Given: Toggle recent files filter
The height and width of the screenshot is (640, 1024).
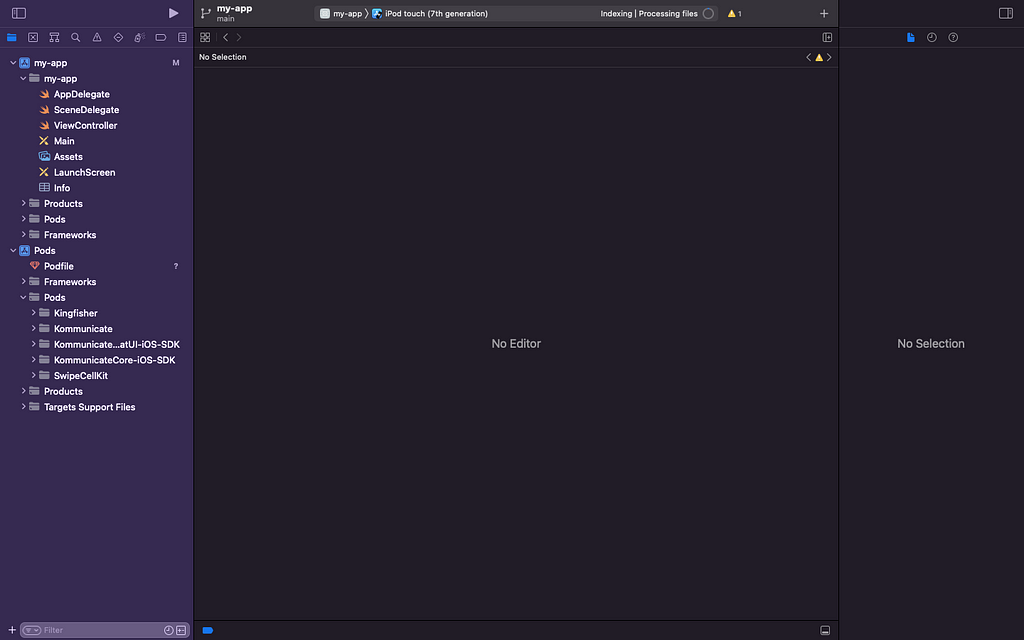Looking at the screenshot, I should click(168, 630).
